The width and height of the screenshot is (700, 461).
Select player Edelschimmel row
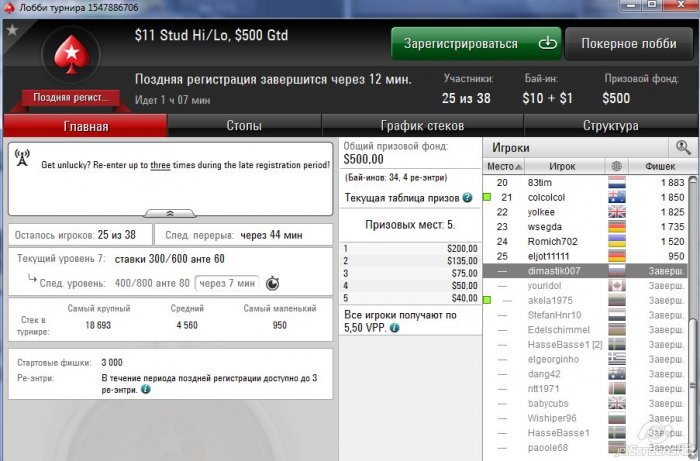click(x=586, y=330)
